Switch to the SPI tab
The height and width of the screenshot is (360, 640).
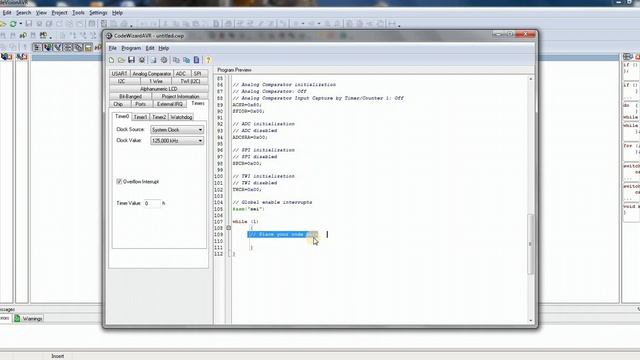click(x=198, y=73)
